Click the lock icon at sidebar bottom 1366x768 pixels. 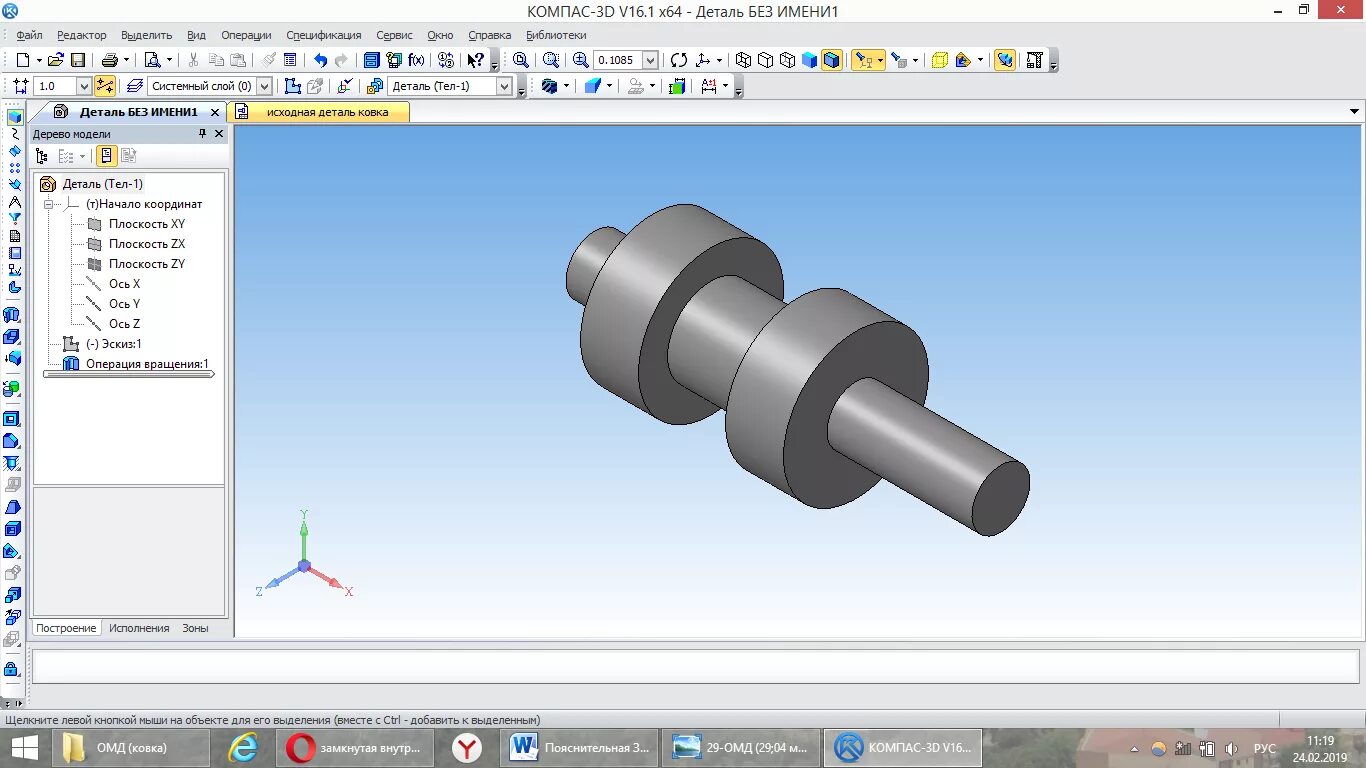(x=12, y=668)
